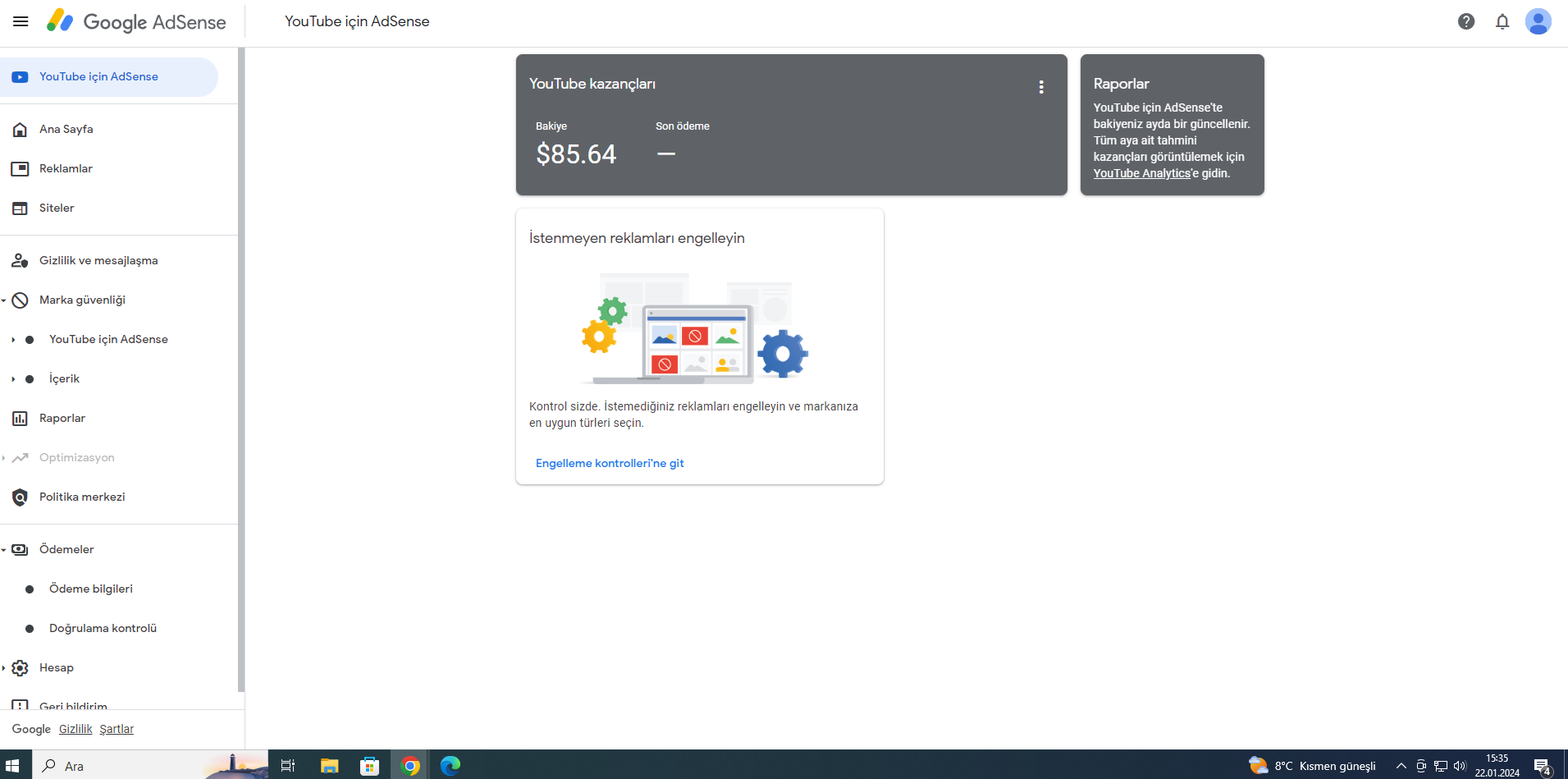Open Politika merkezi via its shield icon
The image size is (1568, 779).
pos(20,497)
